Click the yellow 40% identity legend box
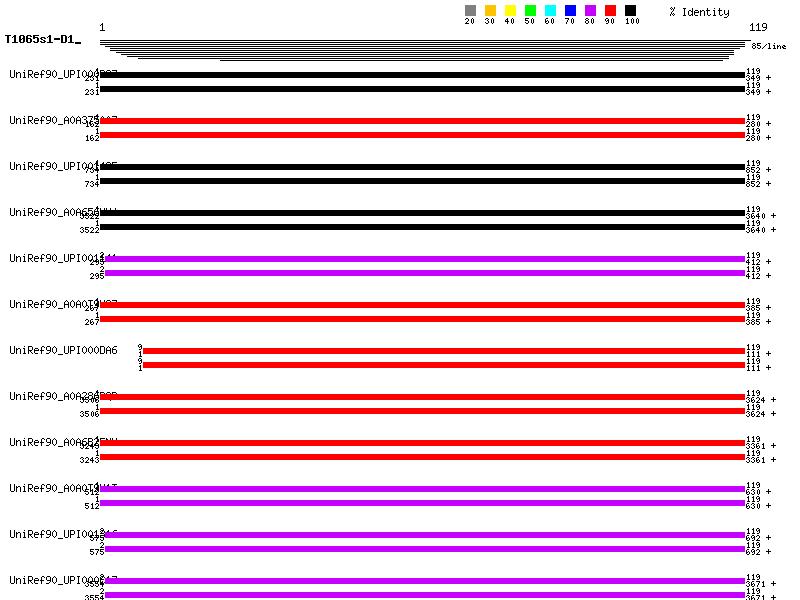Screen dimensions: 800x600 (510, 11)
